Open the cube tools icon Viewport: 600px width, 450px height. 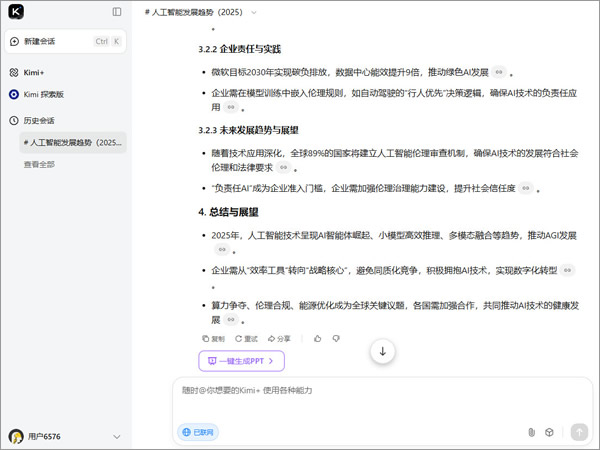point(549,432)
